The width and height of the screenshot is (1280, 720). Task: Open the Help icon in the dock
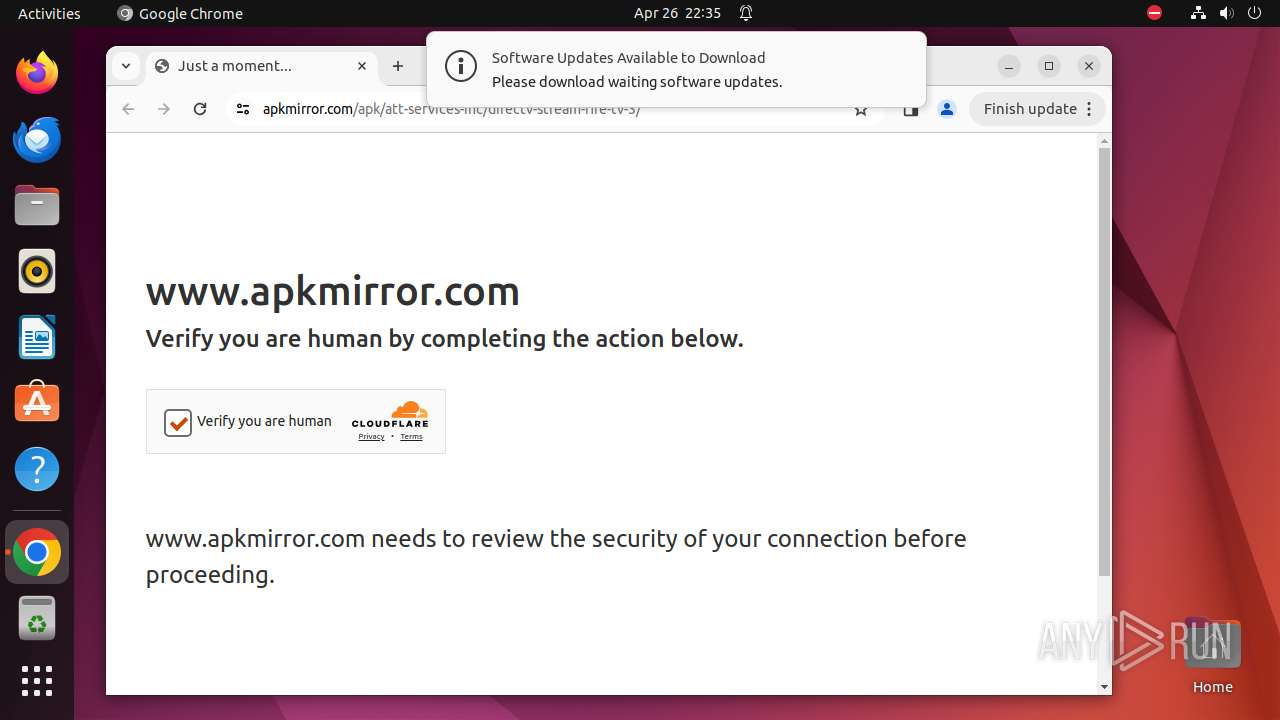(37, 469)
